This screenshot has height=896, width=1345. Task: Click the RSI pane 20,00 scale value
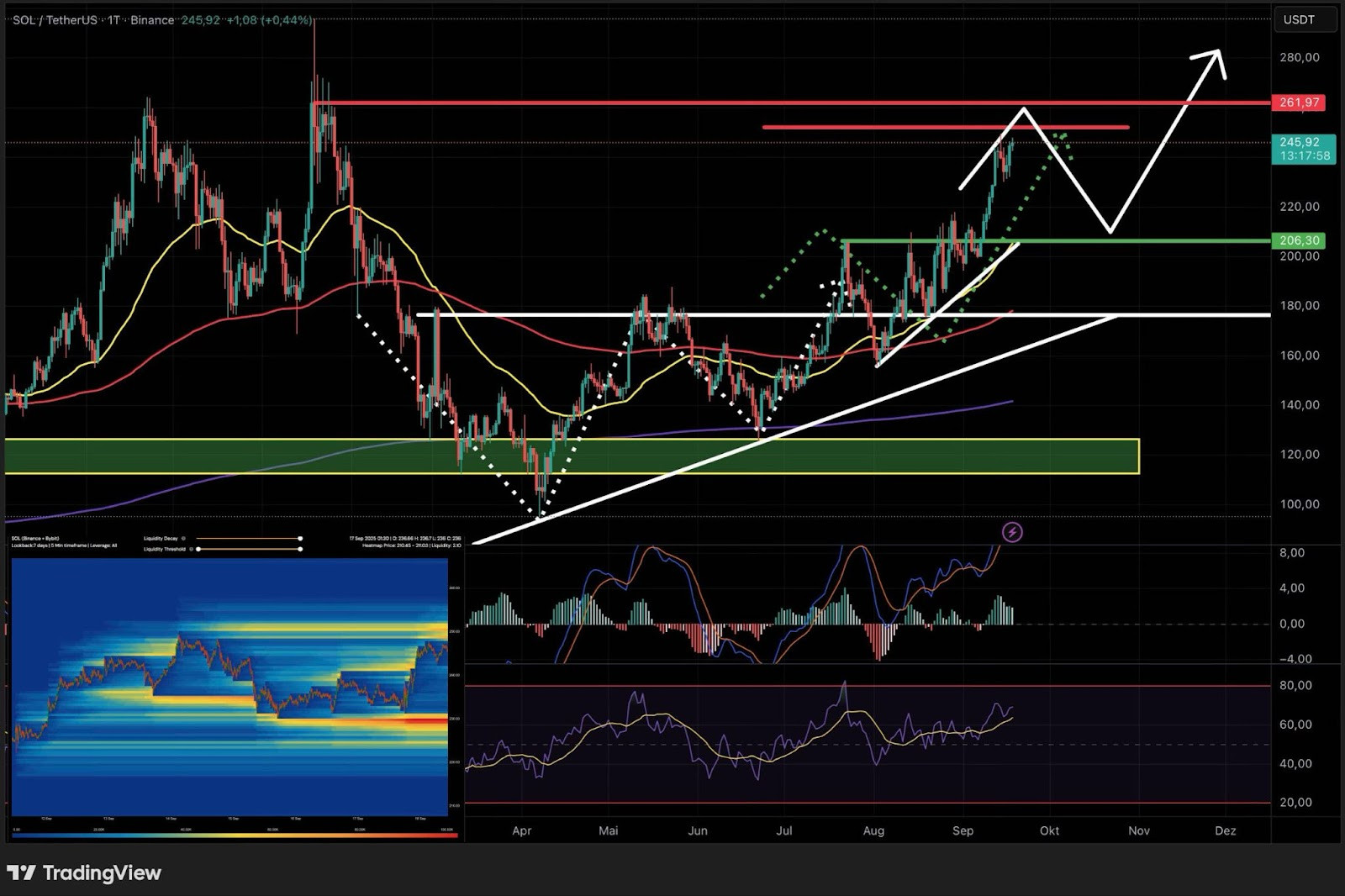[1295, 802]
